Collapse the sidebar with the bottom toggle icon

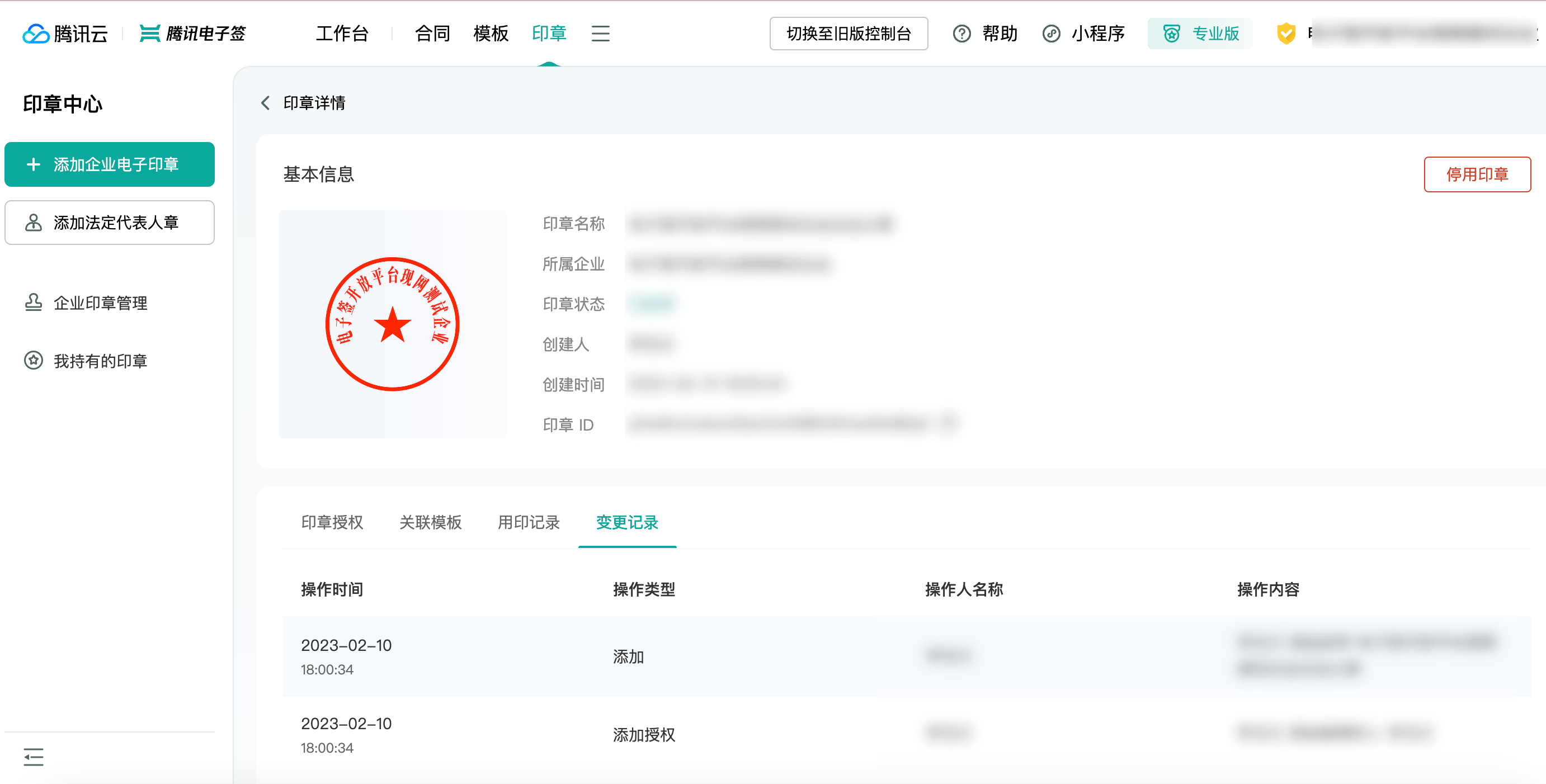tap(34, 757)
